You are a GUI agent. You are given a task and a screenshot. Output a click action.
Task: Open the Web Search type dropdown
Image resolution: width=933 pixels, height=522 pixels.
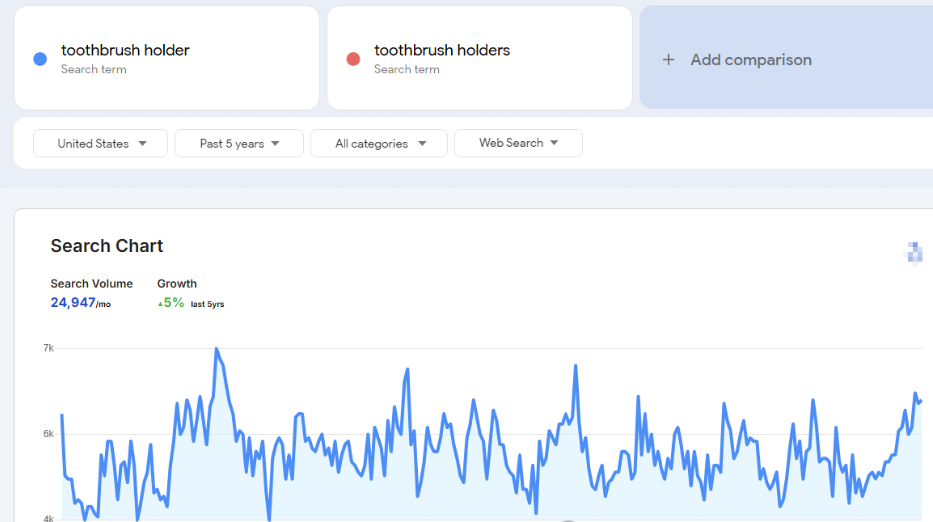click(x=518, y=143)
